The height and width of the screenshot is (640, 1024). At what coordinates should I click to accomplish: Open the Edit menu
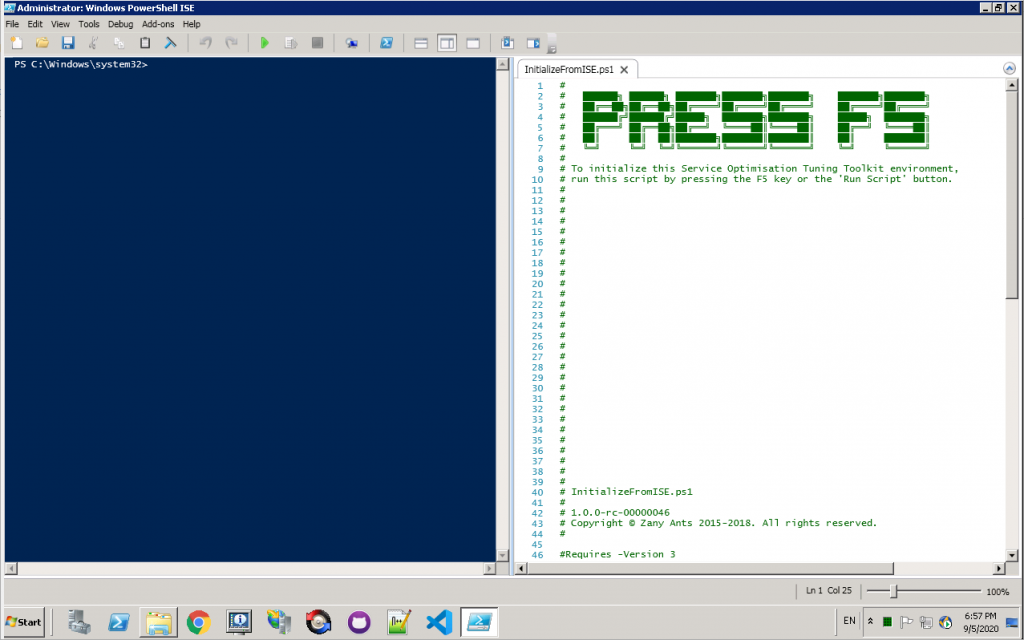click(35, 24)
